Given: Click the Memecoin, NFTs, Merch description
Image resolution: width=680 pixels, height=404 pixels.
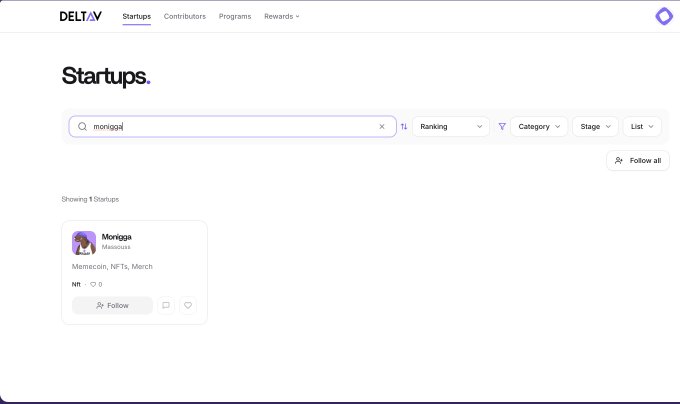Looking at the screenshot, I should point(112,267).
